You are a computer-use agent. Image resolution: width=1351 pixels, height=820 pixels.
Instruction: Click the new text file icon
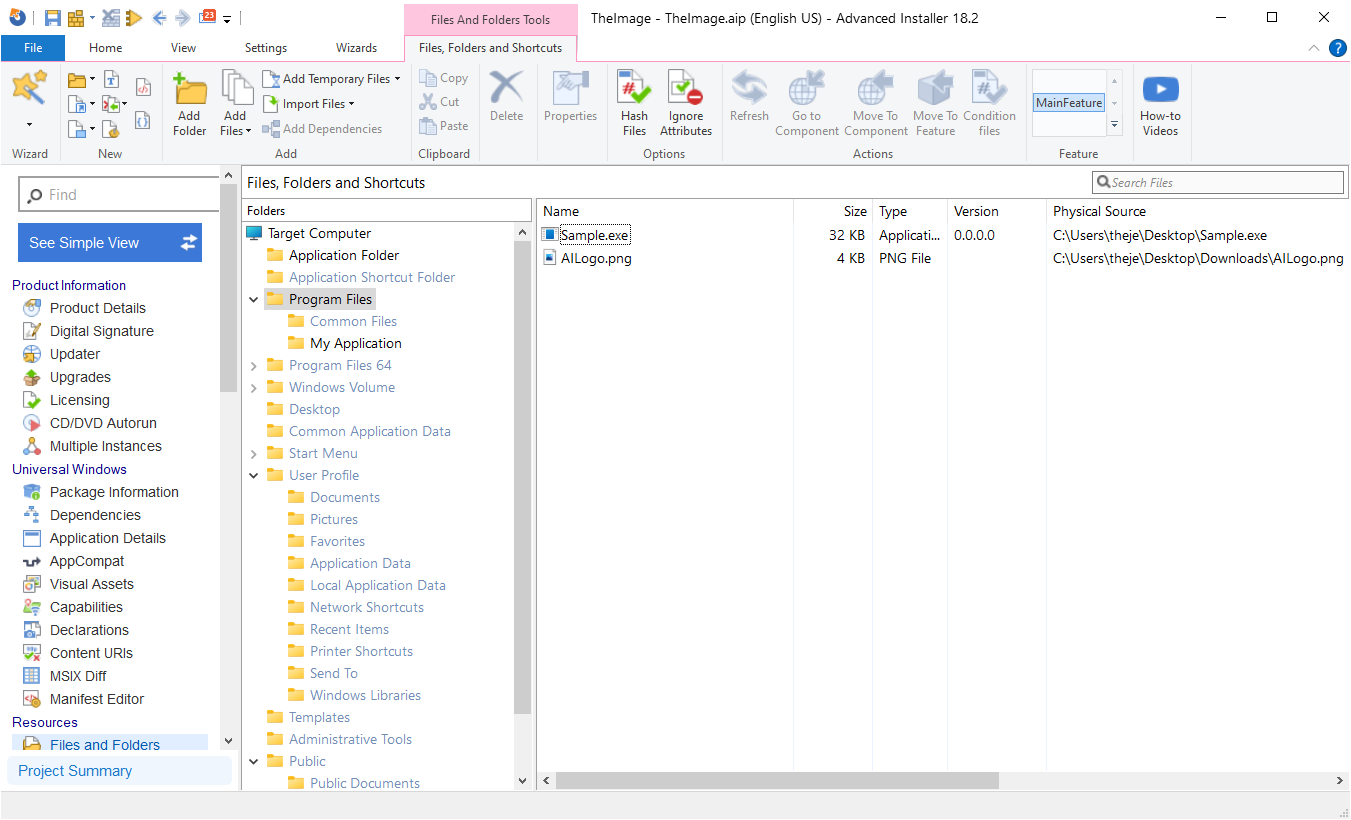pyautogui.click(x=112, y=80)
